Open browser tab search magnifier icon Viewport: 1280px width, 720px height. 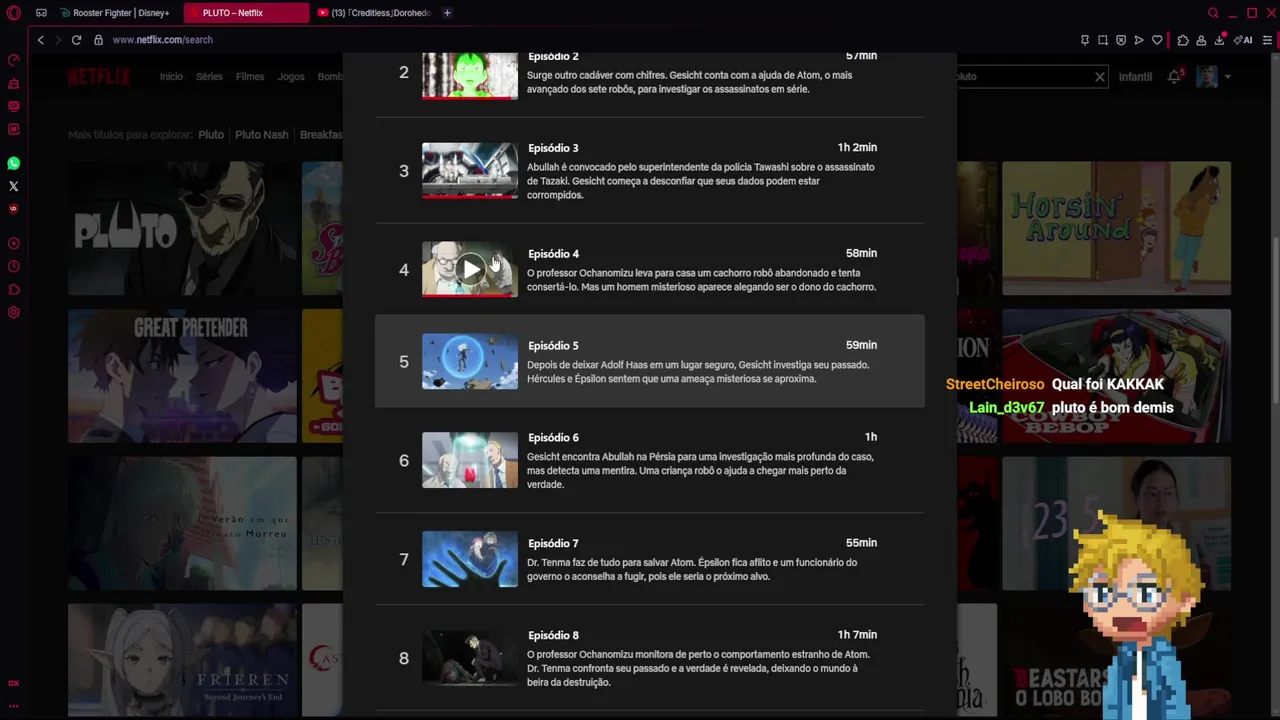point(1213,13)
